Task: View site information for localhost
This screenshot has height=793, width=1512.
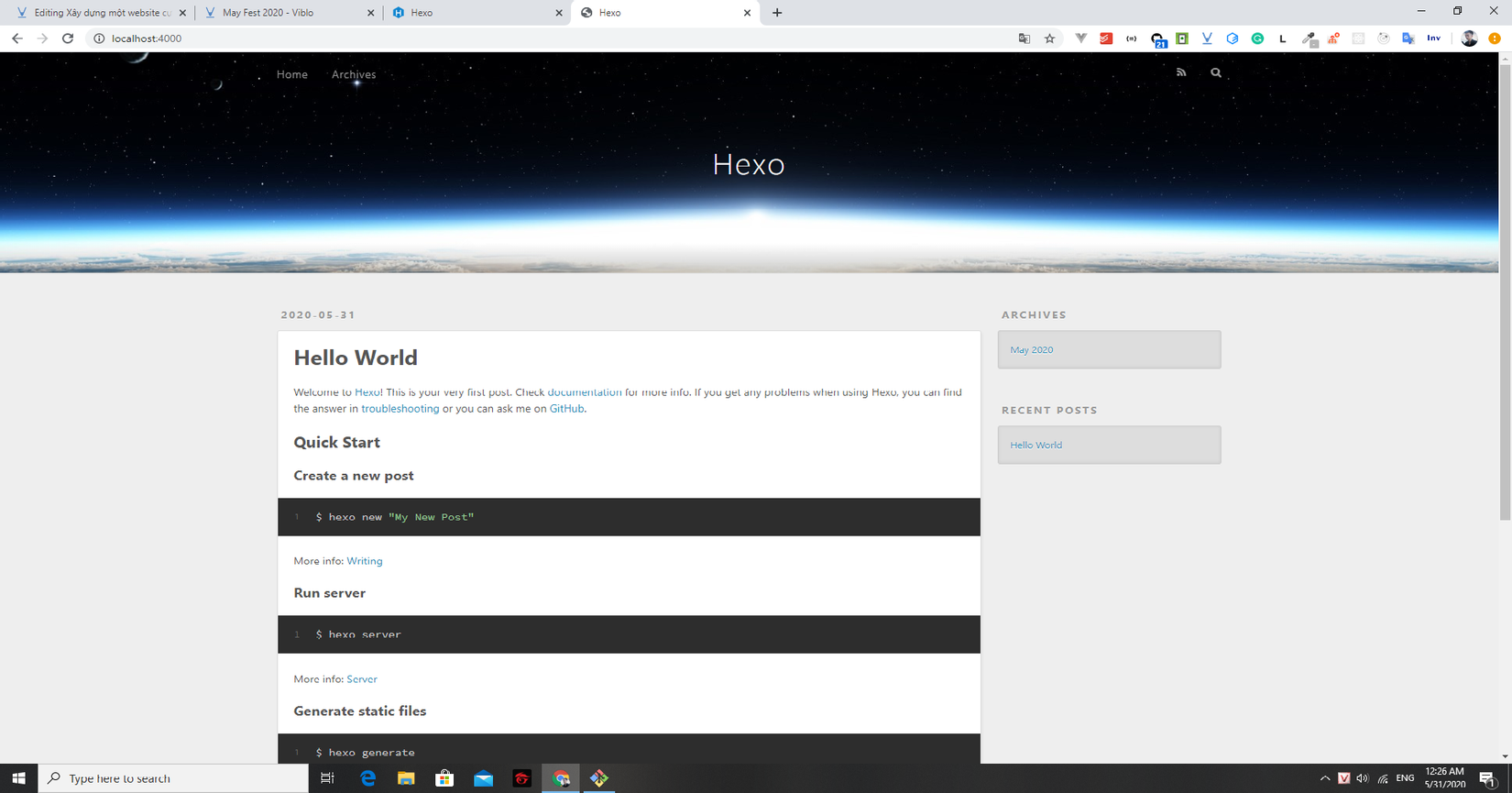Action: (99, 39)
